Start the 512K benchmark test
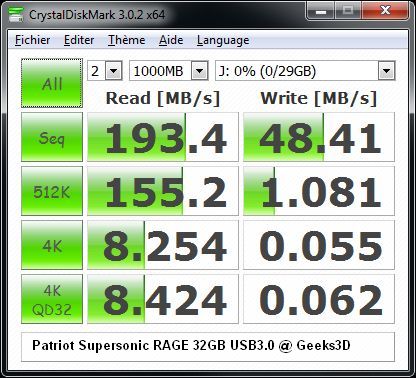This screenshot has width=416, height=378. tap(52, 191)
